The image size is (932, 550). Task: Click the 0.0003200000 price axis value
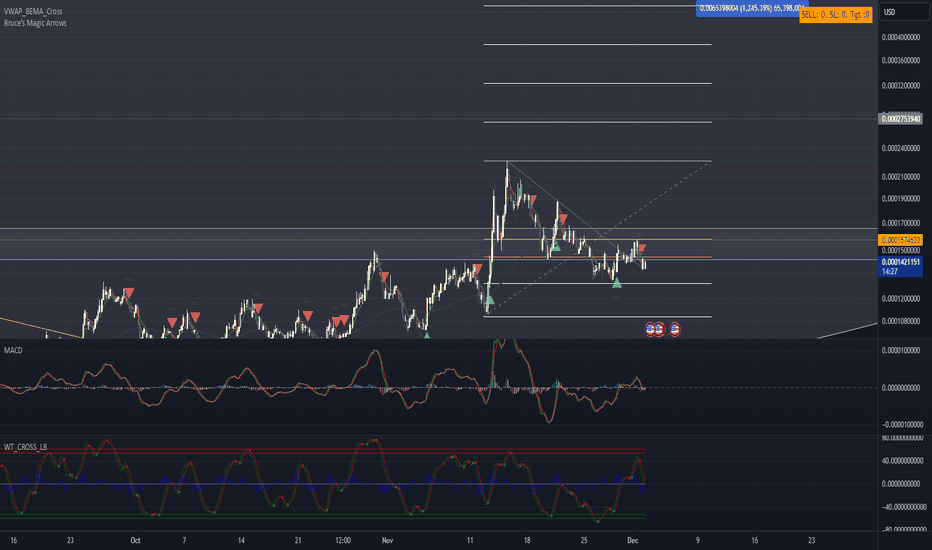point(901,85)
